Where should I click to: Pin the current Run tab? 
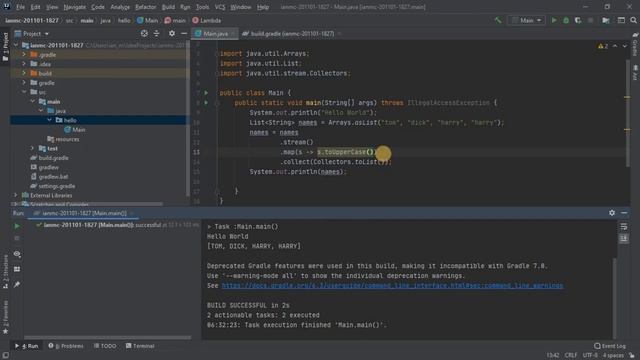[17, 284]
